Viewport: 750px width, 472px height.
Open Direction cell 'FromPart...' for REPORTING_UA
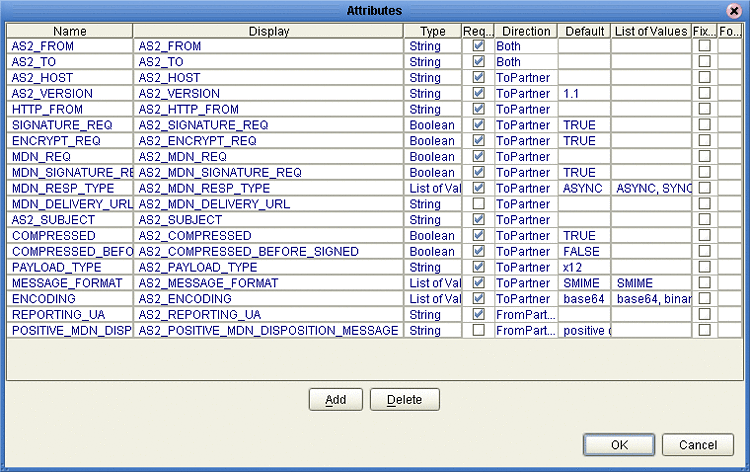526,315
